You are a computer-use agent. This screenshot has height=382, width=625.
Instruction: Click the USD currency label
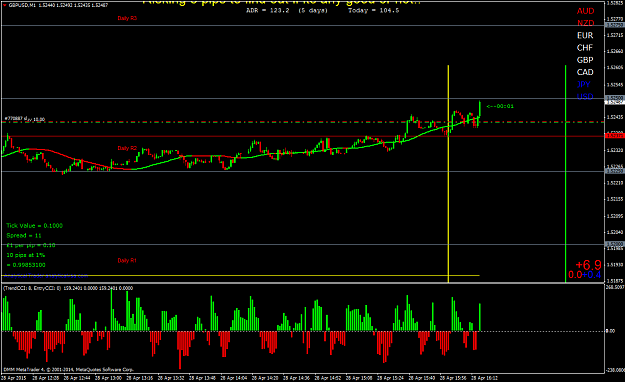(585, 96)
